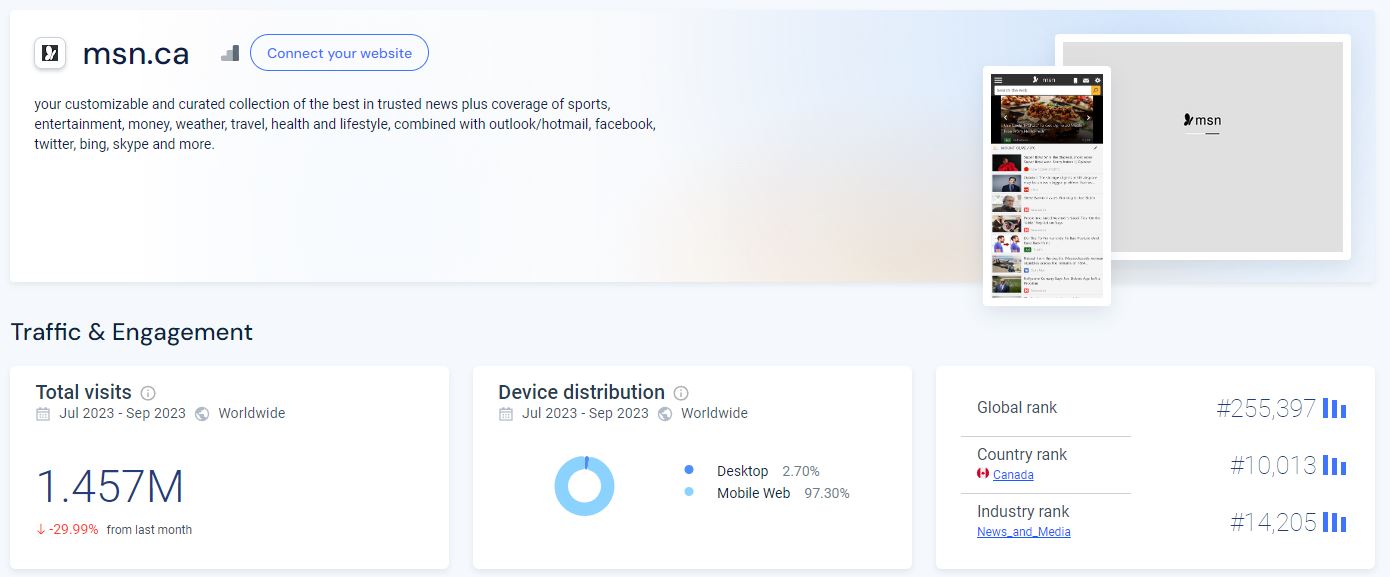
Task: Click Device distribution 'Jul 2023 - Sep 2023' date range
Action: pyautogui.click(x=585, y=413)
